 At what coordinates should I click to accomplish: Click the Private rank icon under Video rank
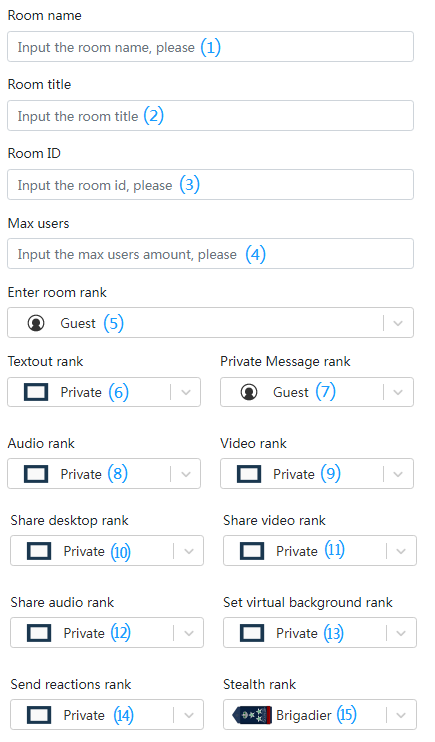(x=249, y=474)
